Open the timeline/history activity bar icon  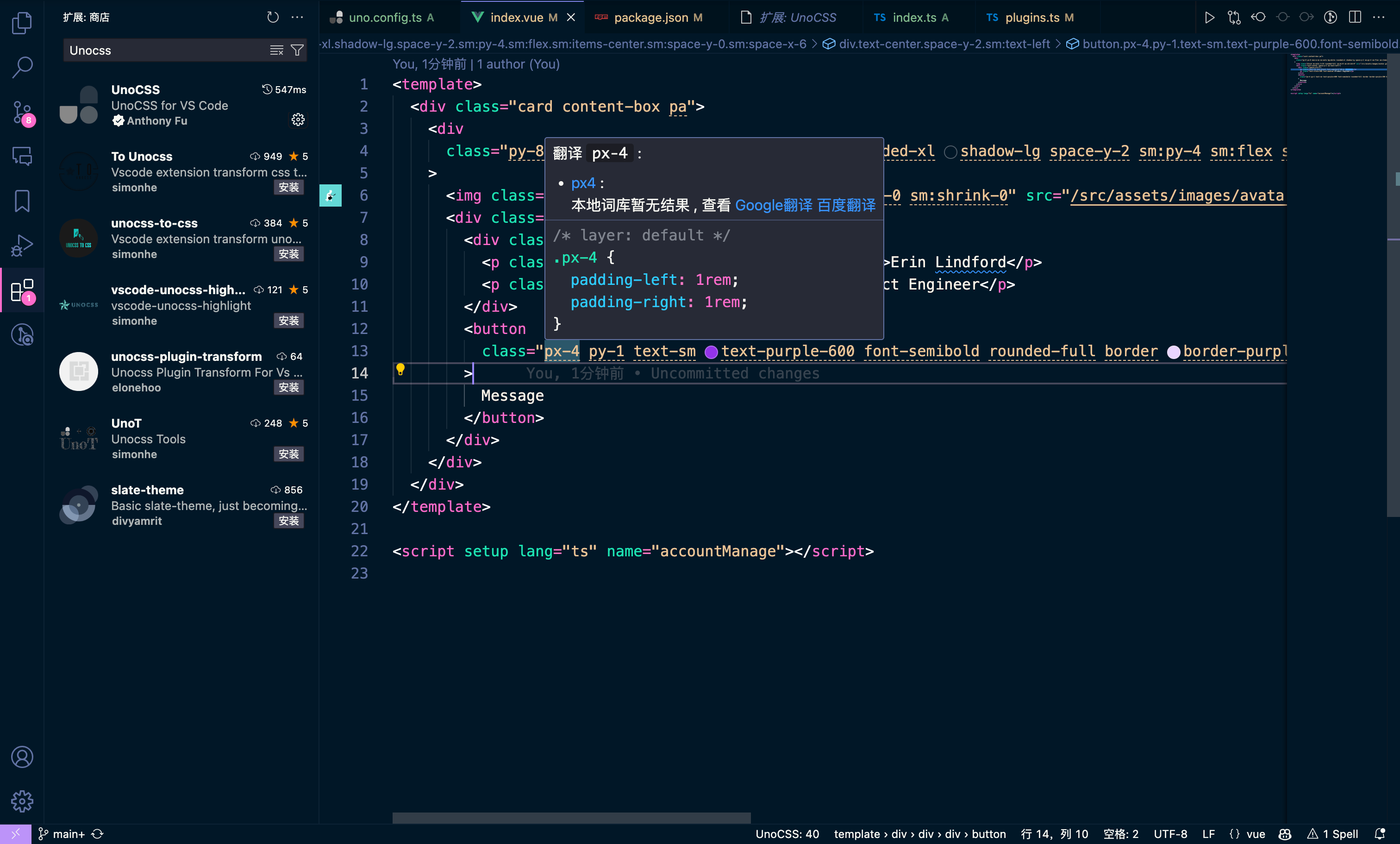22,335
